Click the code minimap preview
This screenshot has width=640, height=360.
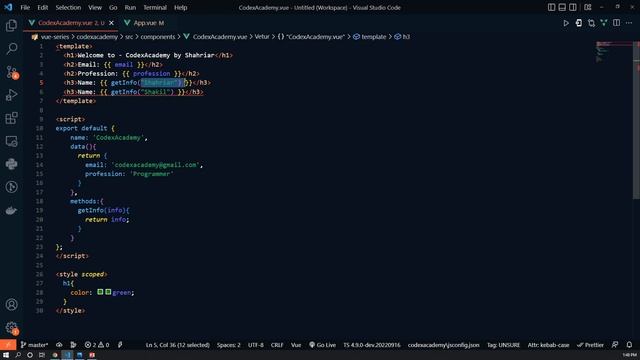click(613, 51)
